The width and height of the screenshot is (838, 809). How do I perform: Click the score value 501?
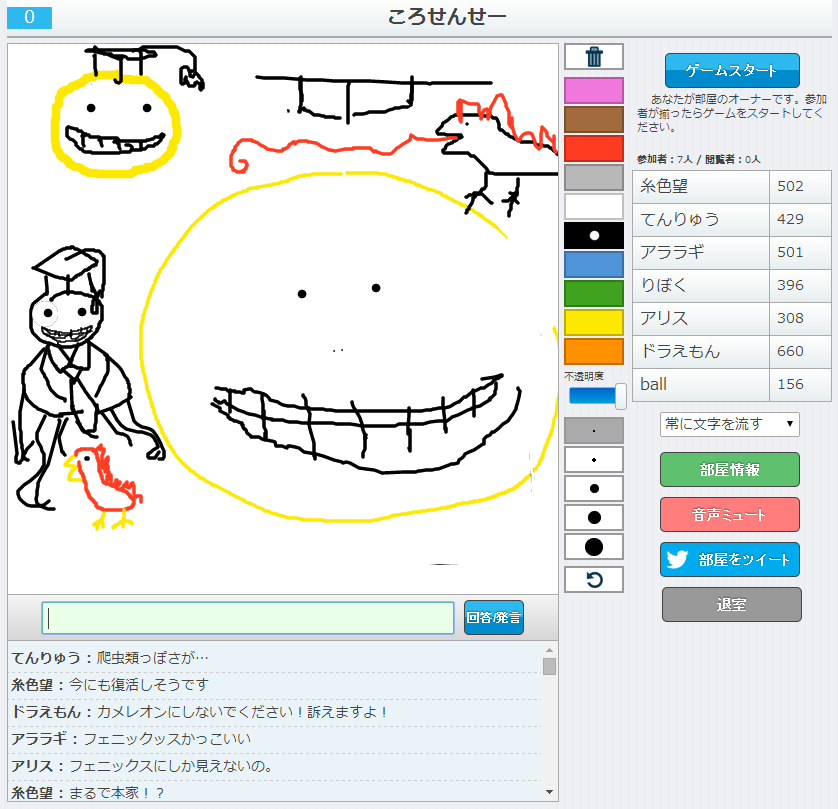tap(790, 252)
